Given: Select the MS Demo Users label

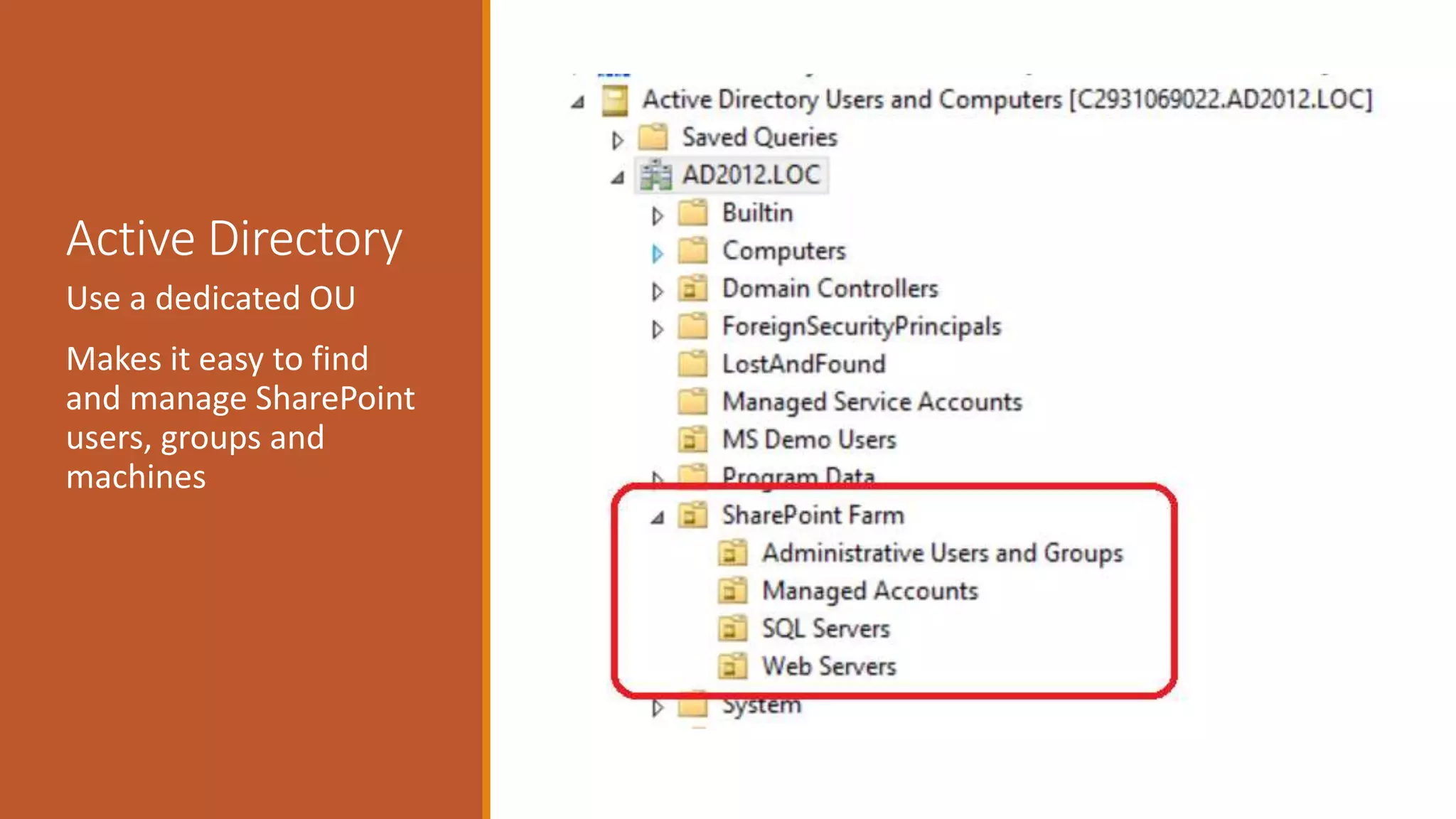Looking at the screenshot, I should (x=810, y=439).
